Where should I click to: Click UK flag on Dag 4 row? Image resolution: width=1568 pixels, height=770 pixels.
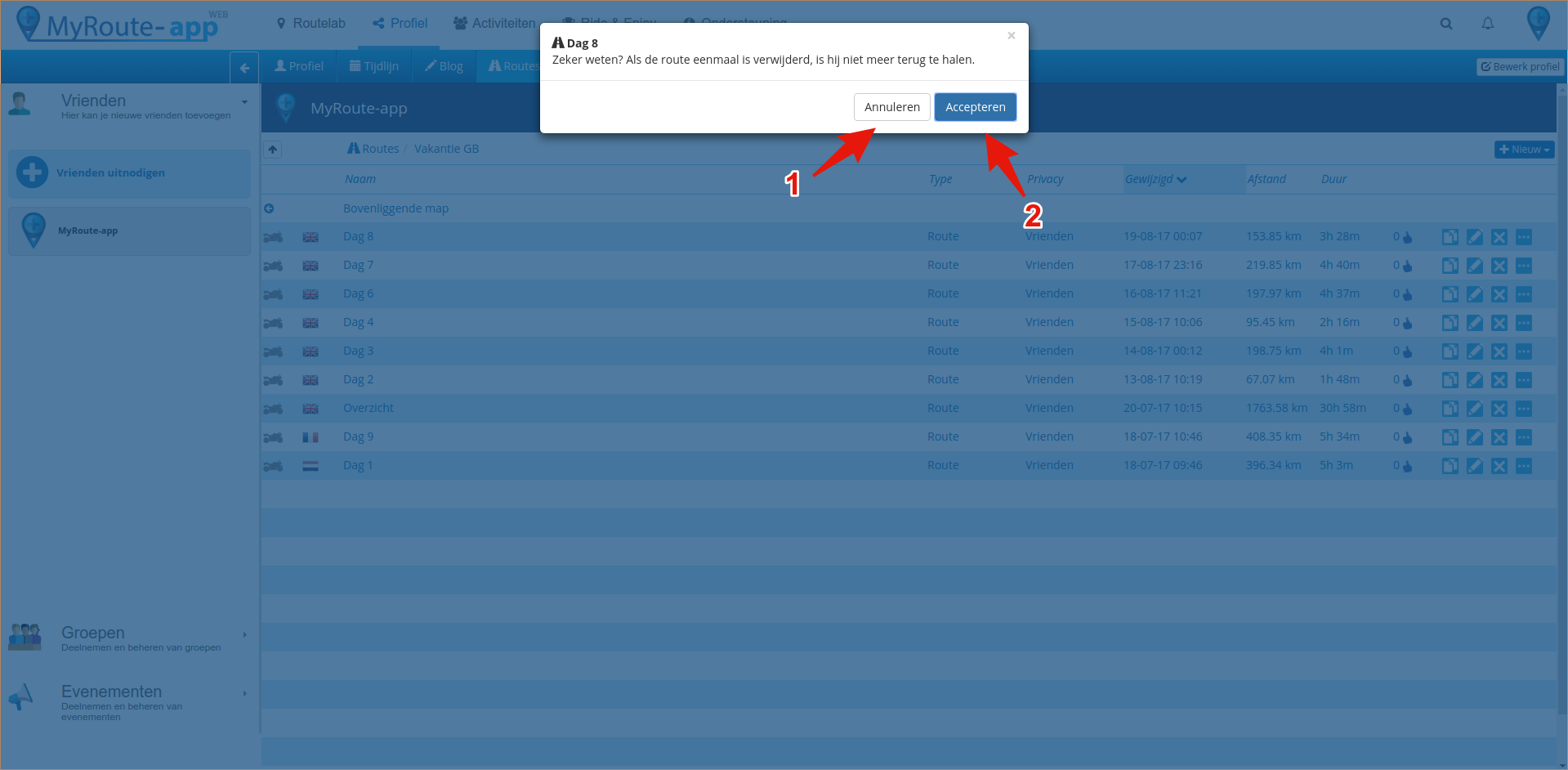310,323
